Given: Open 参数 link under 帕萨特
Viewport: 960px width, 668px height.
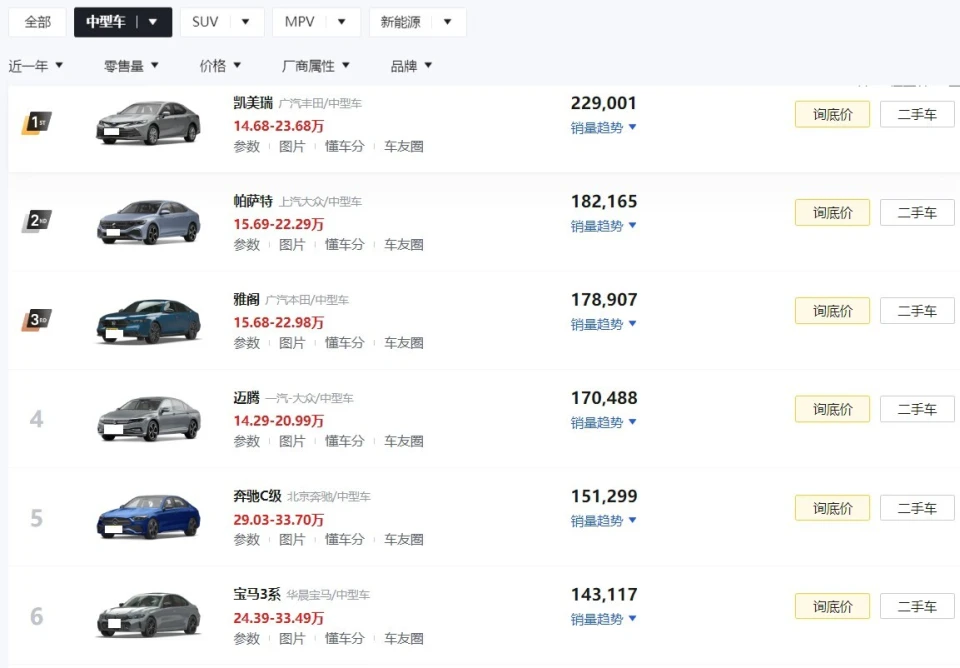Looking at the screenshot, I should point(247,244).
